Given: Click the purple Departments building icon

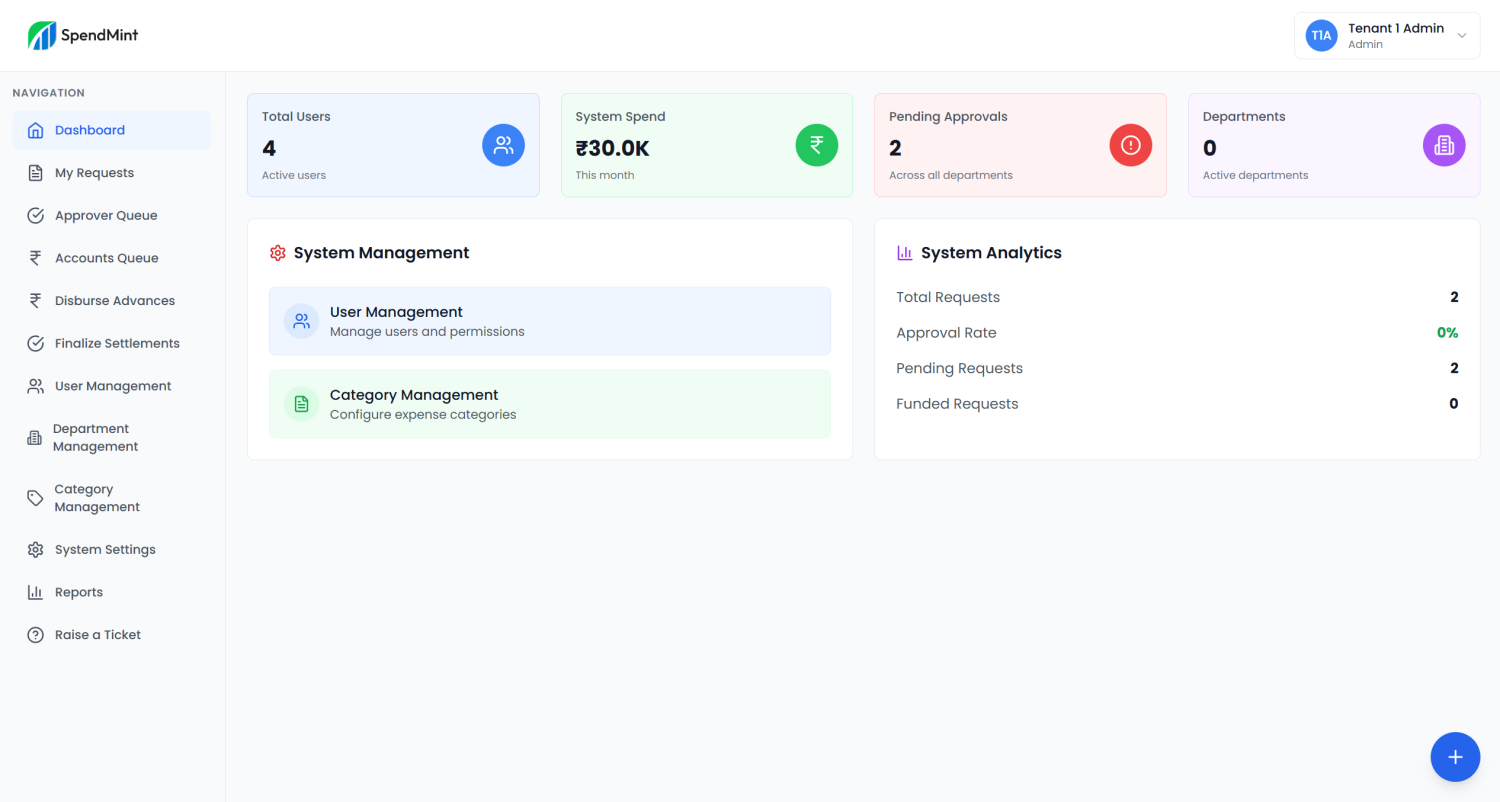Looking at the screenshot, I should [x=1443, y=145].
